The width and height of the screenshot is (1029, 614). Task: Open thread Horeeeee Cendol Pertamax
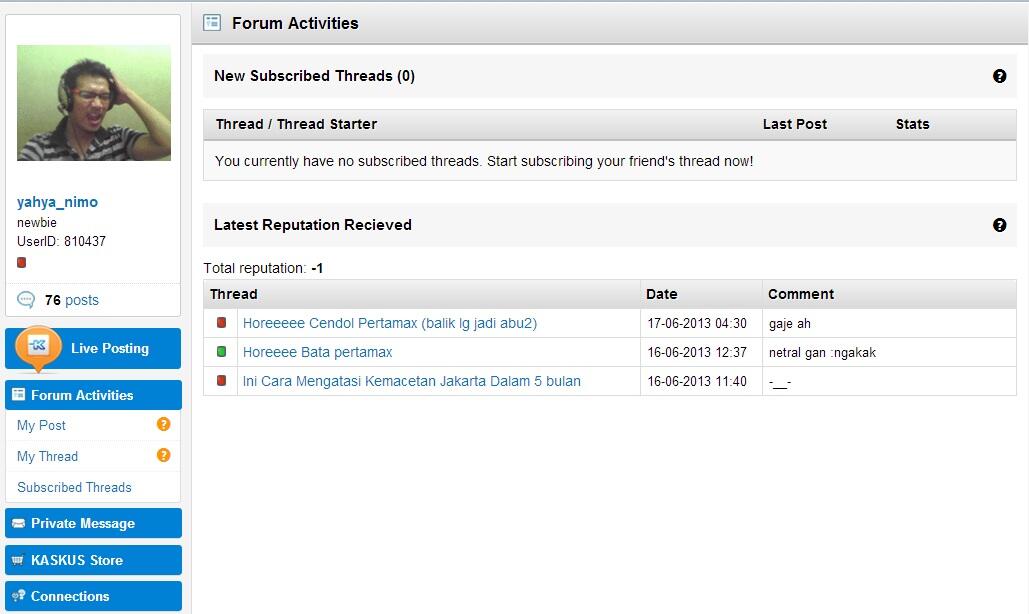pos(390,323)
